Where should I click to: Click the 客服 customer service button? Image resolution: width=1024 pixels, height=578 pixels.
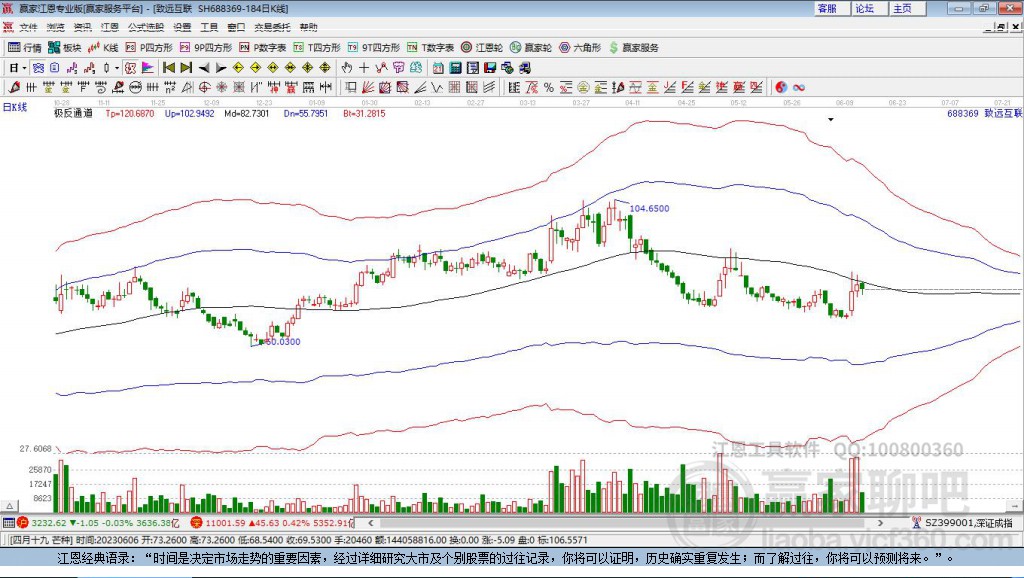[x=827, y=8]
